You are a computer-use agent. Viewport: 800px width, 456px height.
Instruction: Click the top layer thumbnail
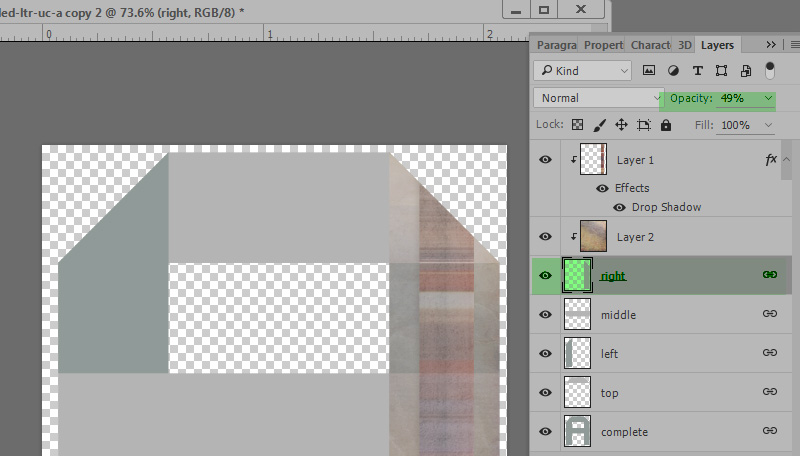point(577,392)
